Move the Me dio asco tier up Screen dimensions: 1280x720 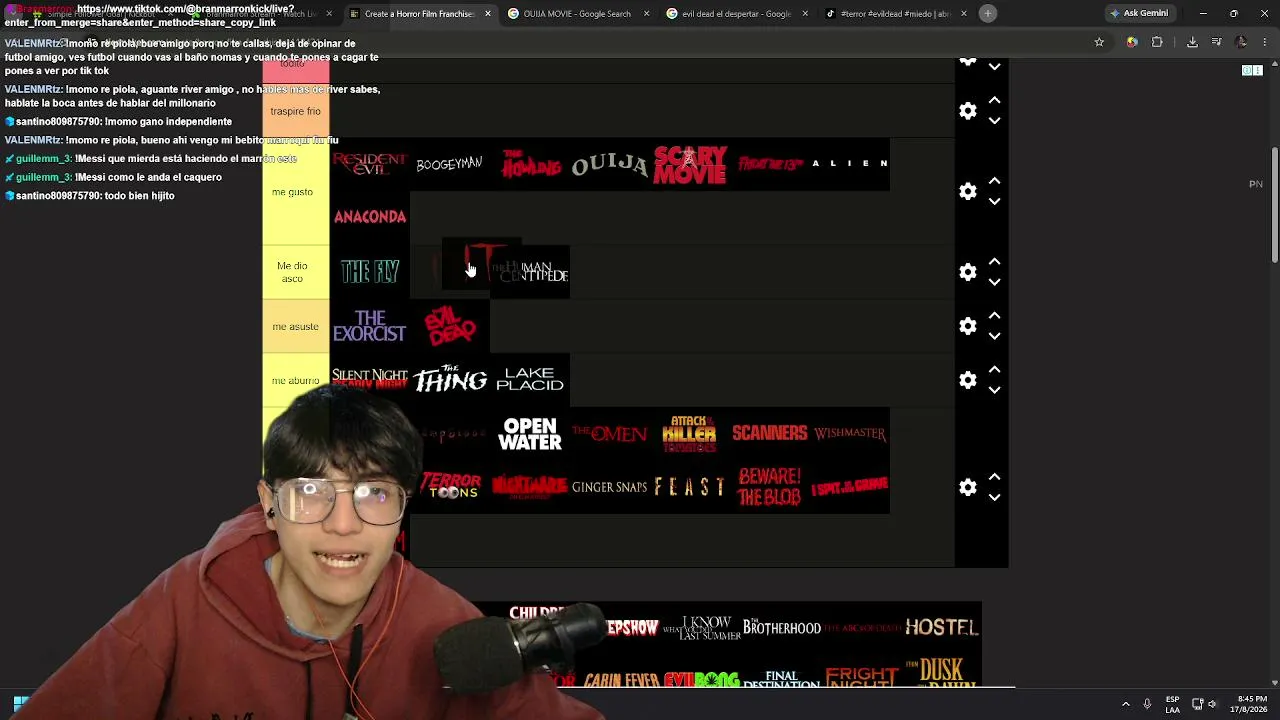pyautogui.click(x=994, y=262)
